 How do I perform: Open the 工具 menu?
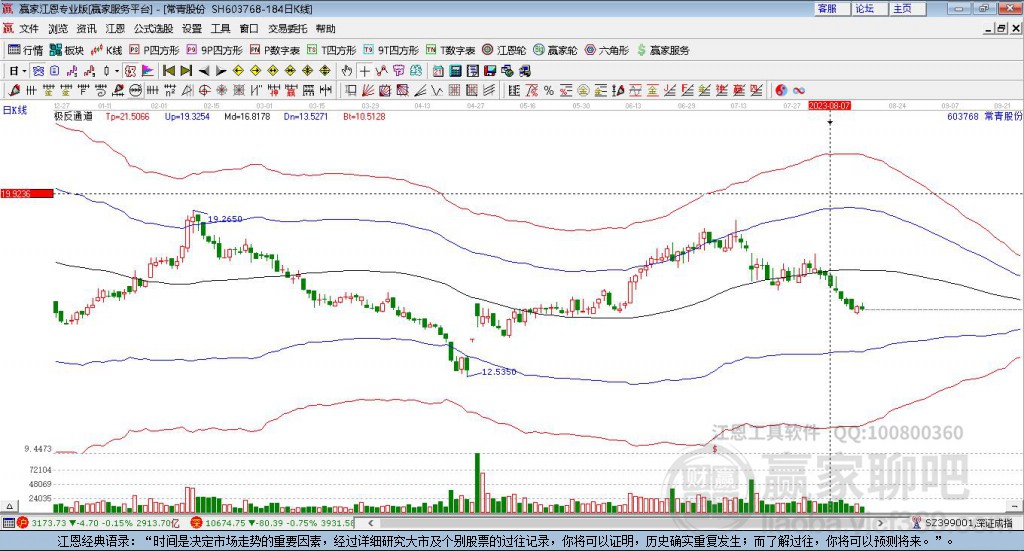click(x=221, y=29)
